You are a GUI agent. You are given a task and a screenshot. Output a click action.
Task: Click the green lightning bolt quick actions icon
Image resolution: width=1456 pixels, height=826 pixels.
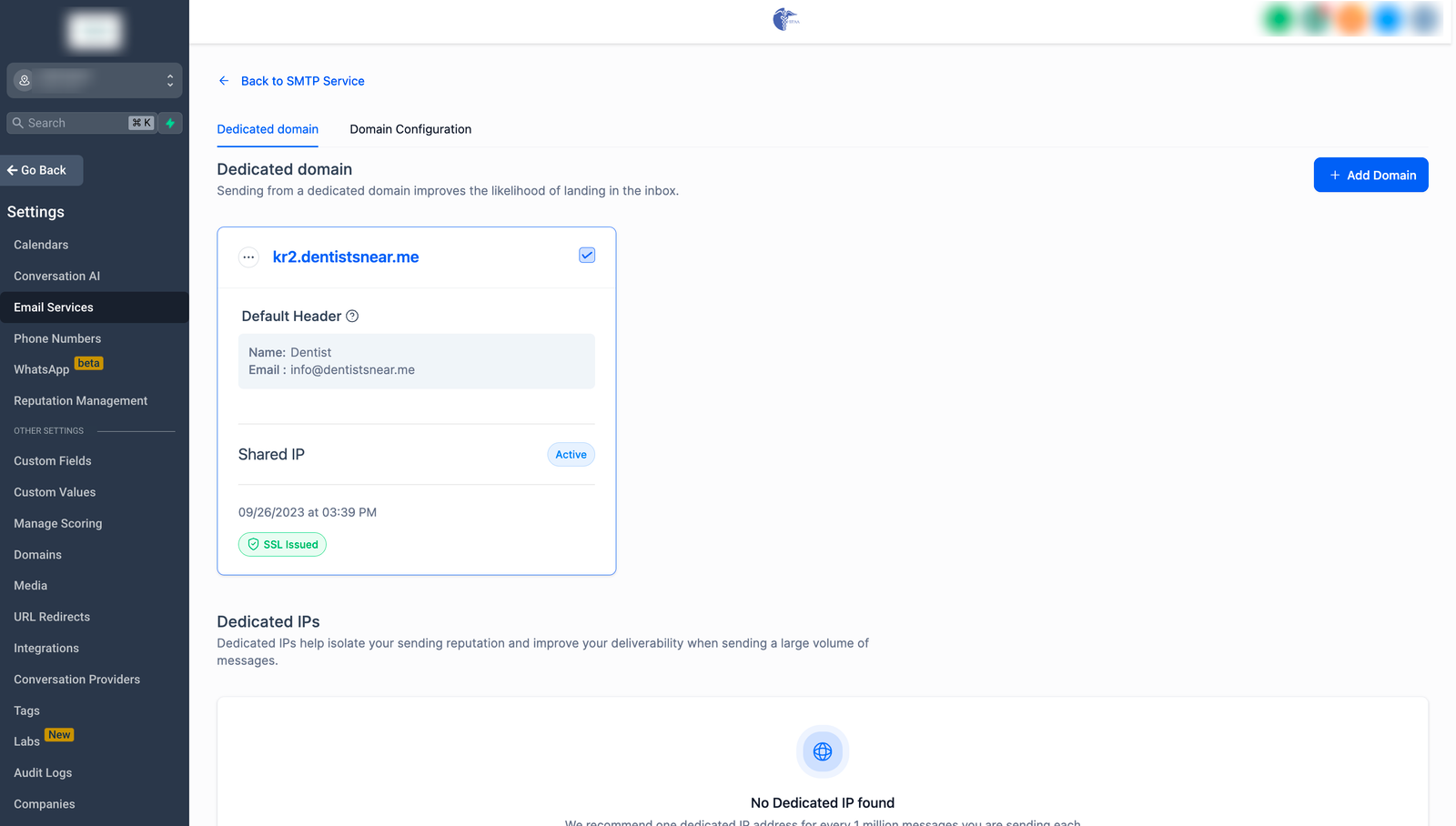coord(170,123)
